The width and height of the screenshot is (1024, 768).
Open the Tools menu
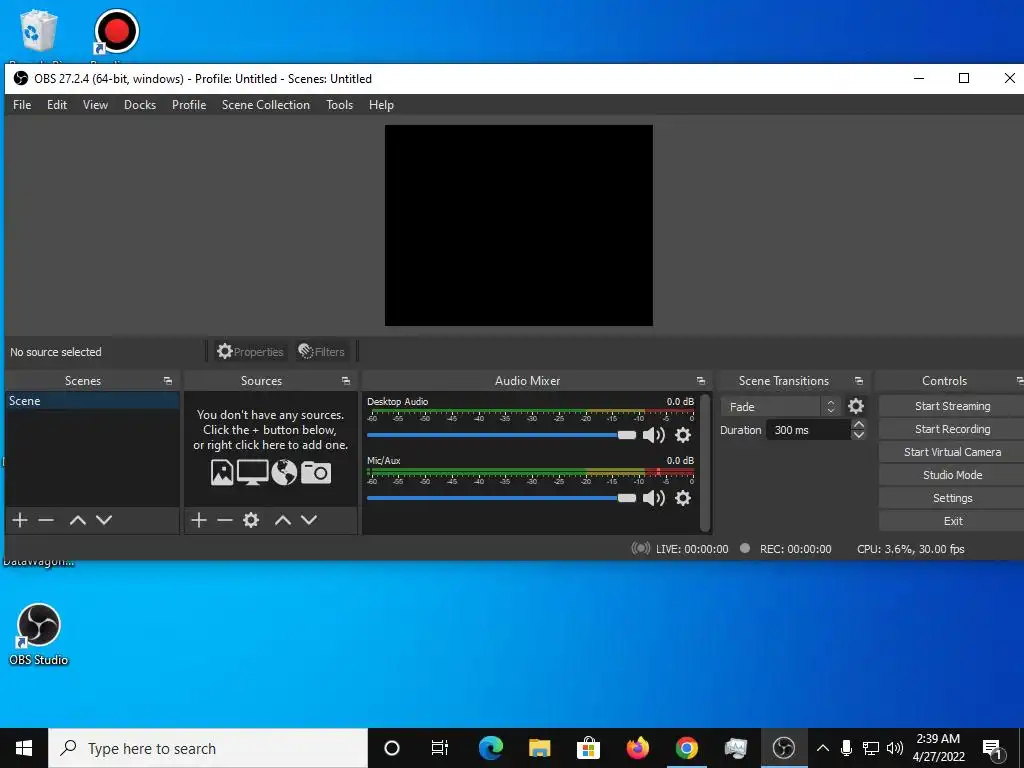click(x=340, y=105)
